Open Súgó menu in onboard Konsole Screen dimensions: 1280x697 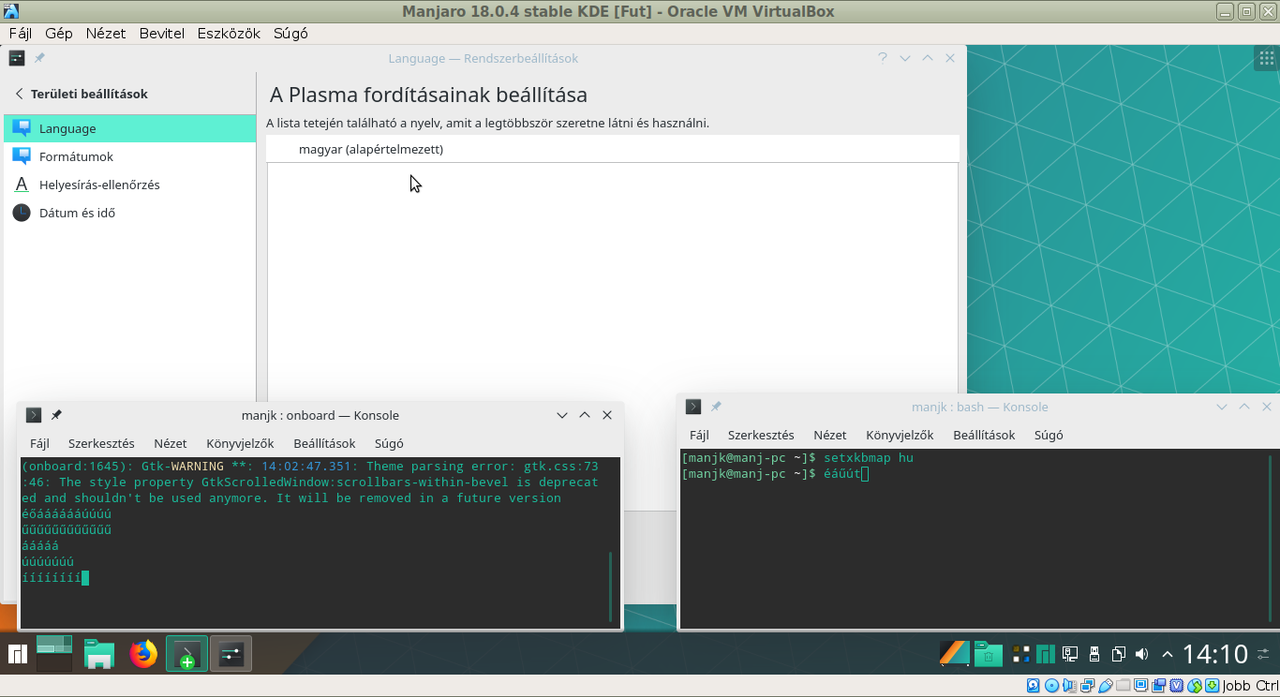(389, 443)
